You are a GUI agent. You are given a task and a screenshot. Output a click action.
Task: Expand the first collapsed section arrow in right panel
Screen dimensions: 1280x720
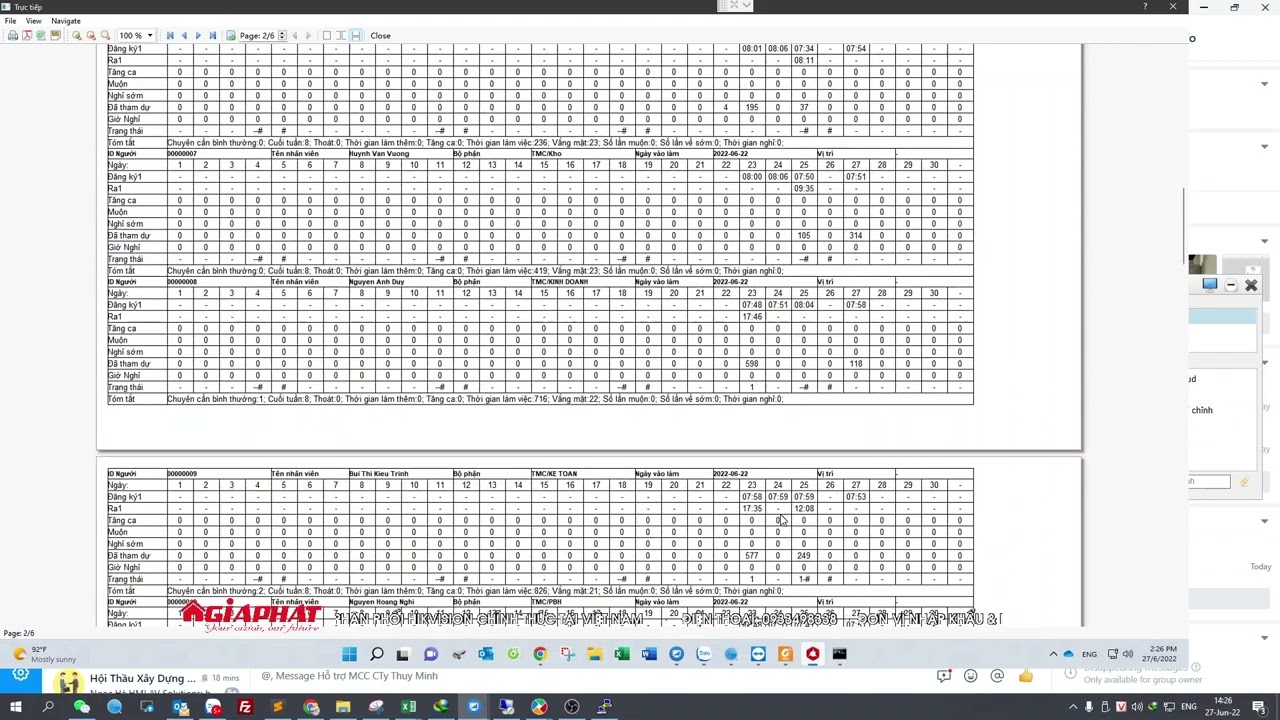(1264, 84)
